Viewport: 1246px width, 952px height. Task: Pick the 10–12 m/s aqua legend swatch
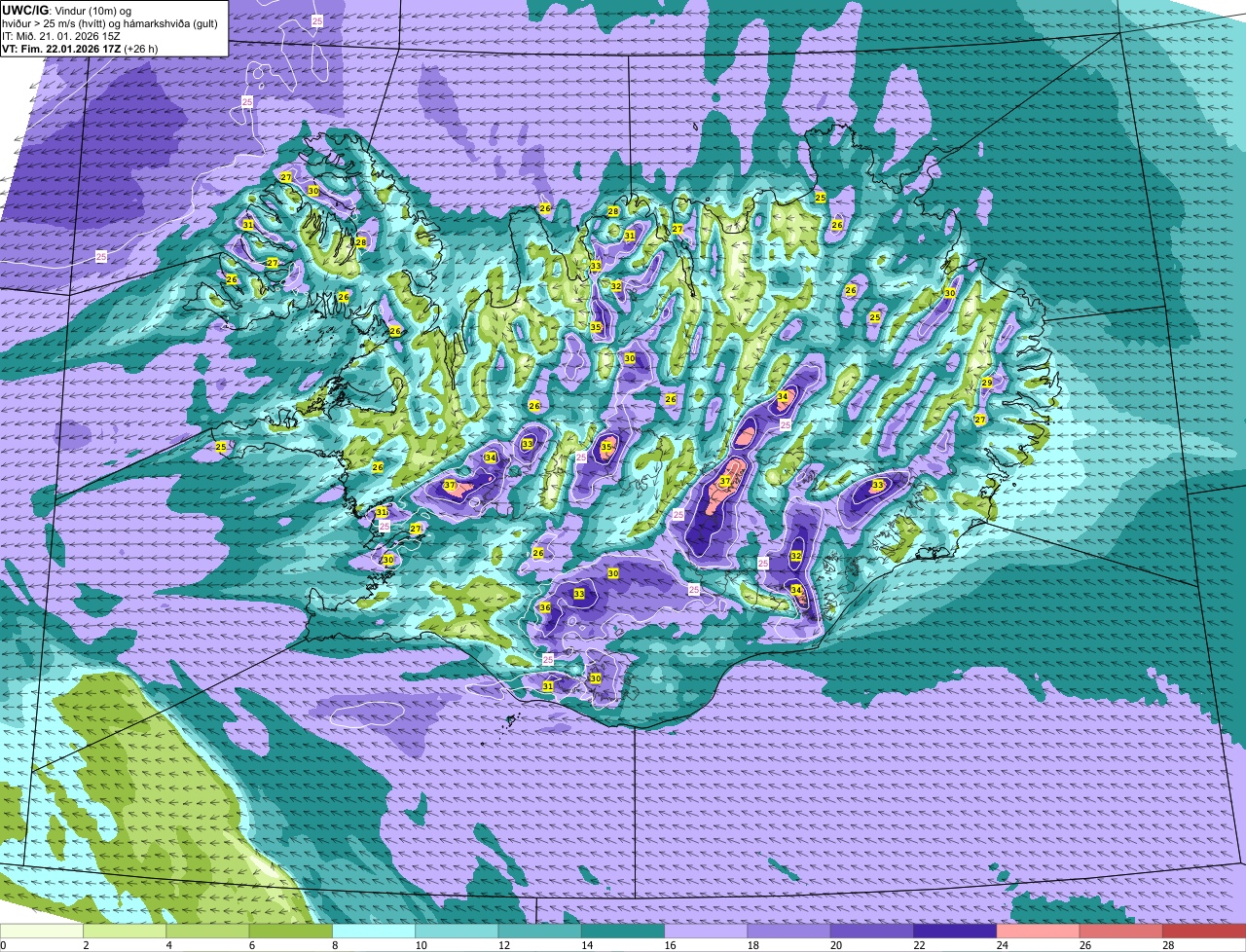pos(457,932)
